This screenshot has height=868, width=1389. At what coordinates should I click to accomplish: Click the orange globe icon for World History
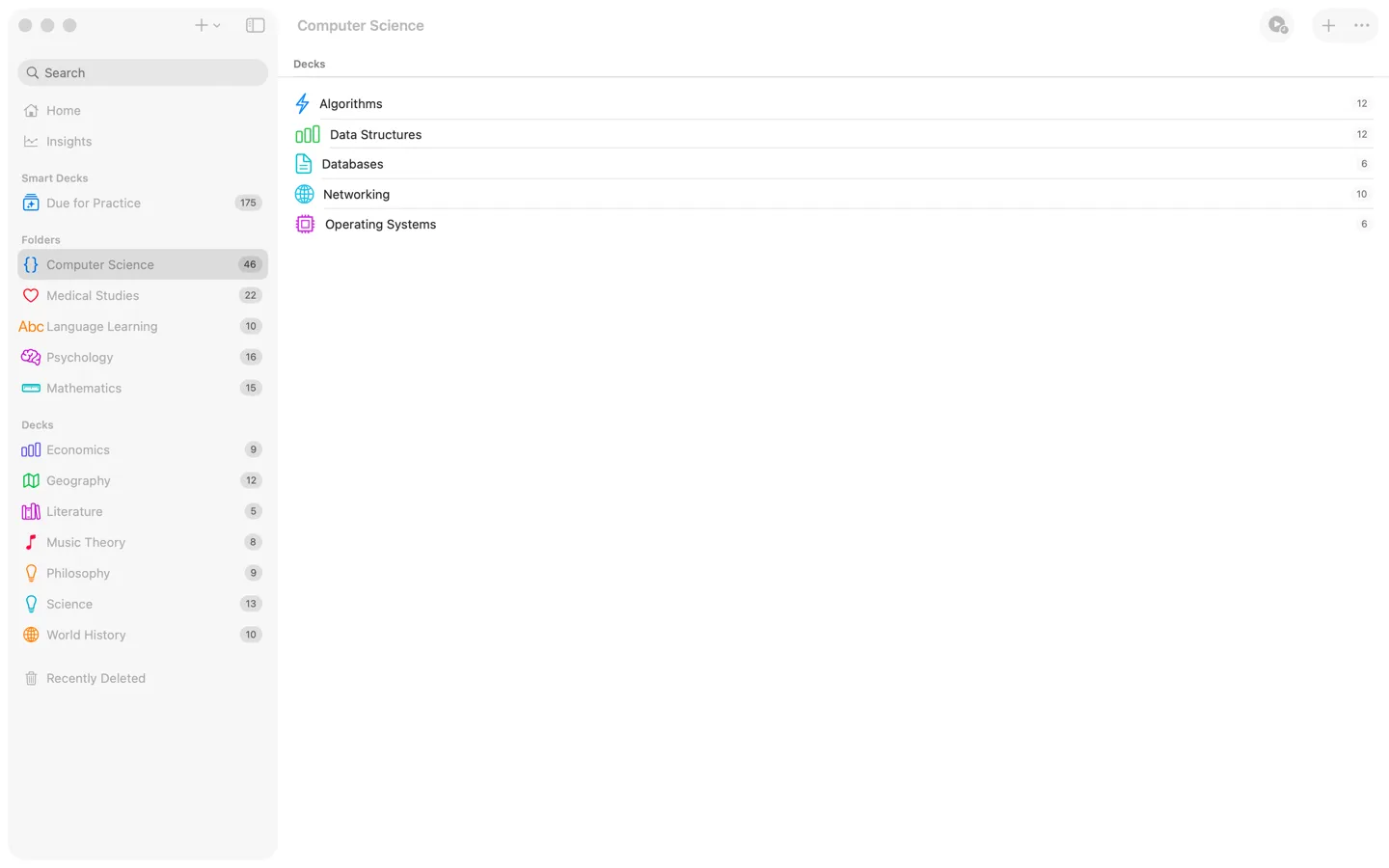pos(31,635)
